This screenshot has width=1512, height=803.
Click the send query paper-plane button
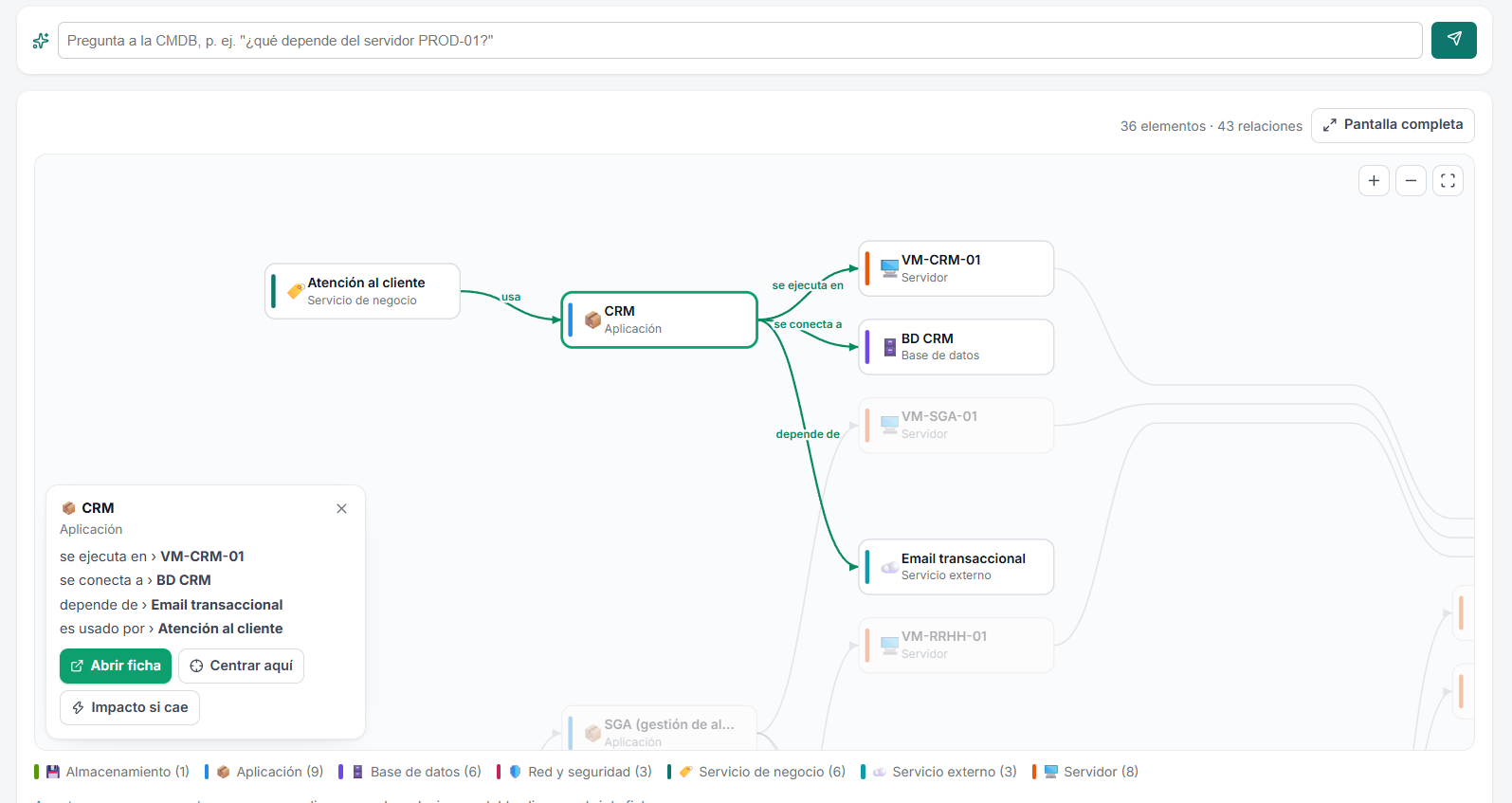[1453, 40]
